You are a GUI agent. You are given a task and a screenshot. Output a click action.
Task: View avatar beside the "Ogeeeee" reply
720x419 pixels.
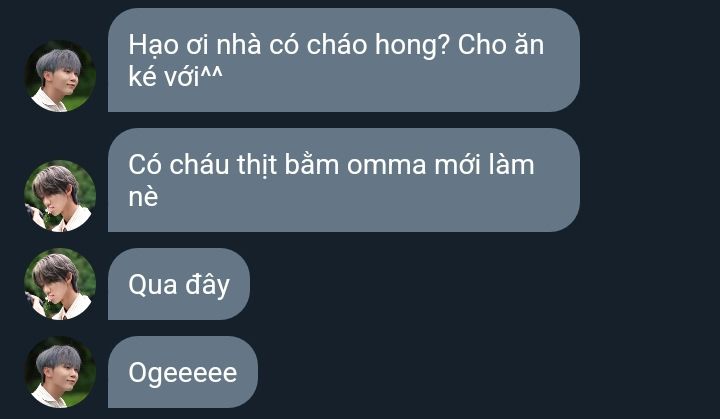click(x=60, y=372)
